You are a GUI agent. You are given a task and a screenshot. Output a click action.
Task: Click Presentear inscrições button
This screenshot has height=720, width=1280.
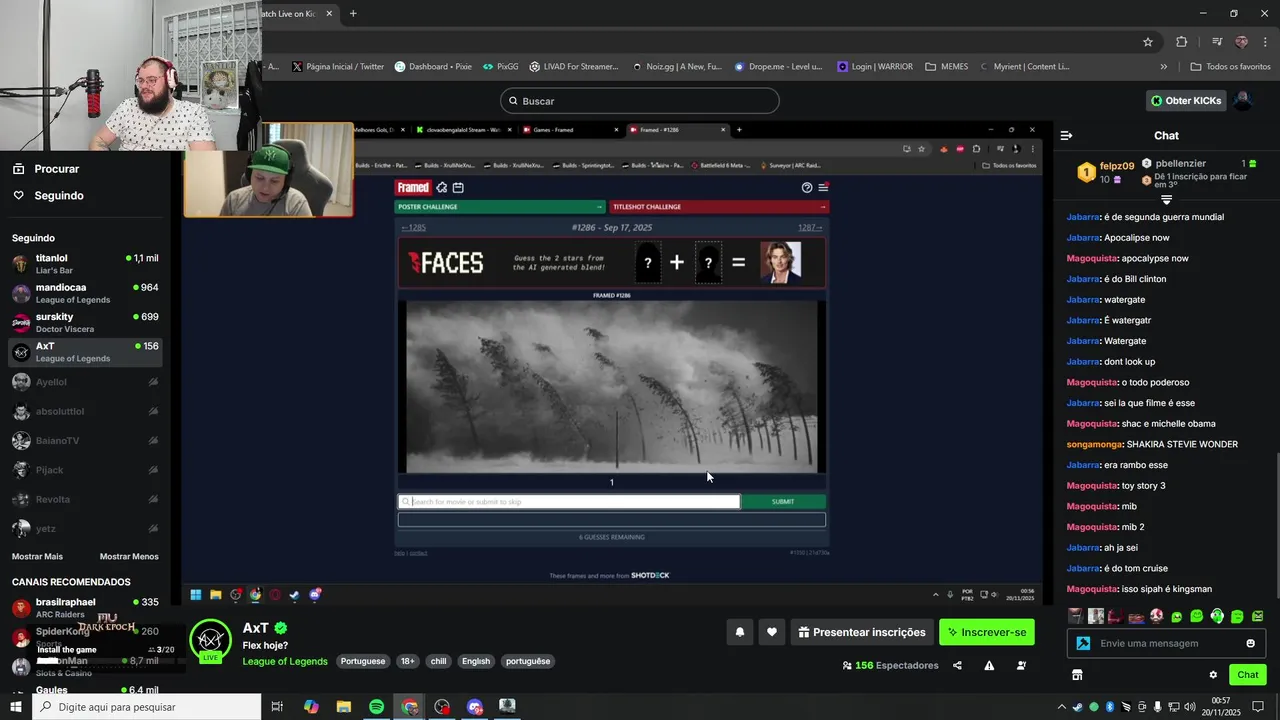[x=861, y=632]
